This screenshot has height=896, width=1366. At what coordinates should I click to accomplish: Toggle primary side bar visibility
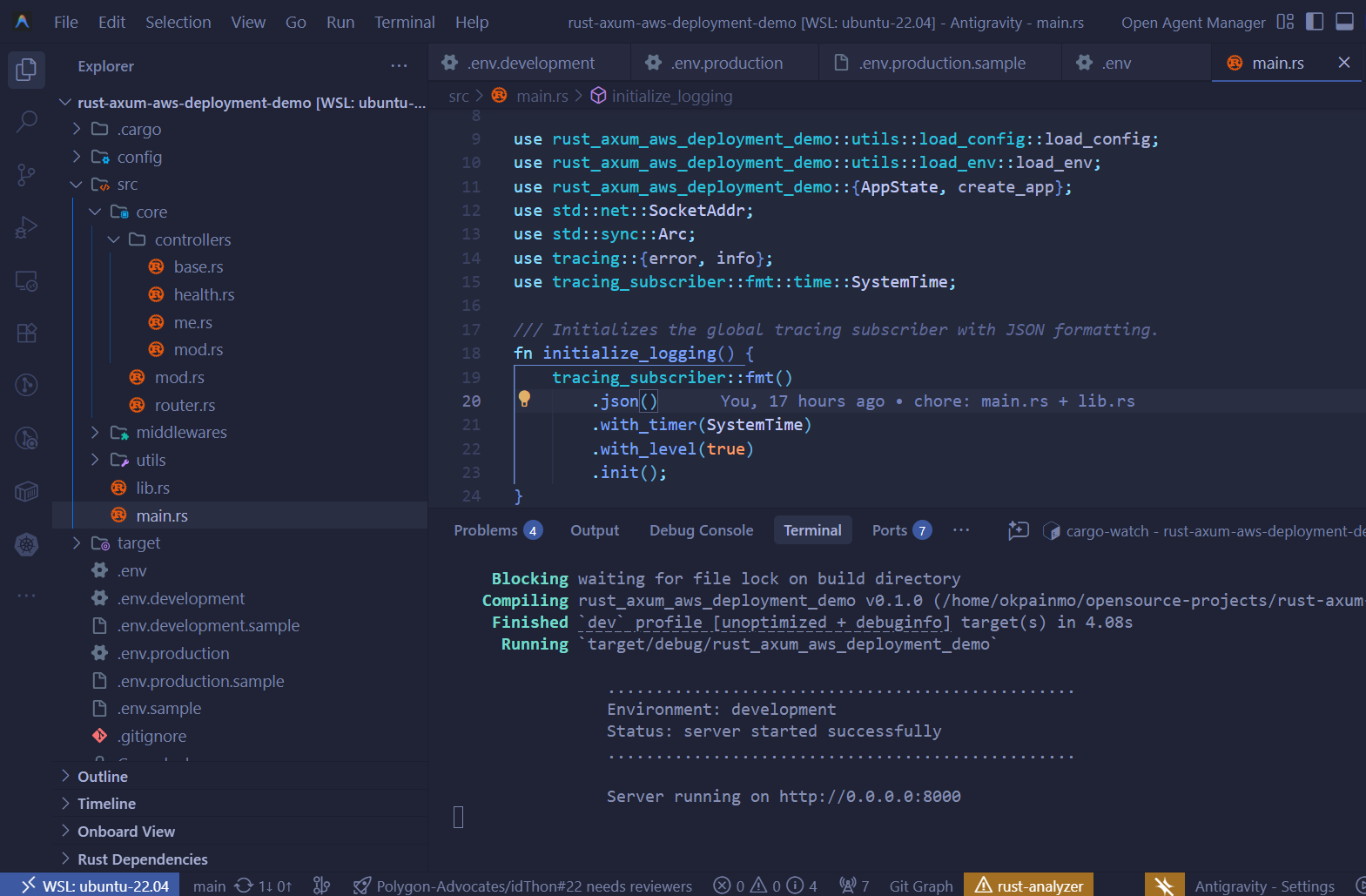(1315, 22)
